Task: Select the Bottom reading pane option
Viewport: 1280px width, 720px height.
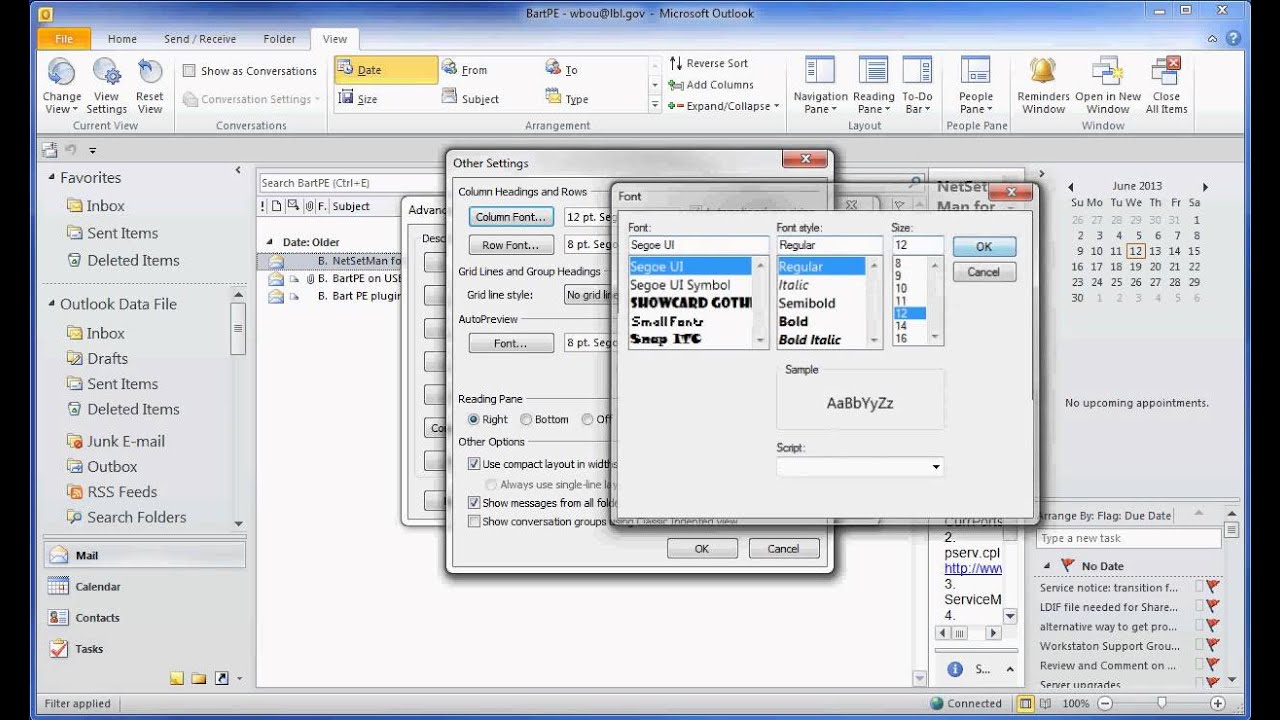Action: coord(527,420)
